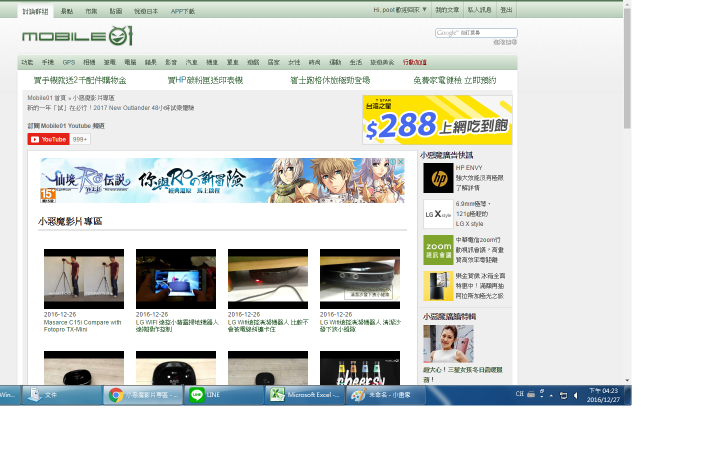Open the $288 台灣之星 banner ad
The width and height of the screenshot is (720, 450).
click(437, 120)
